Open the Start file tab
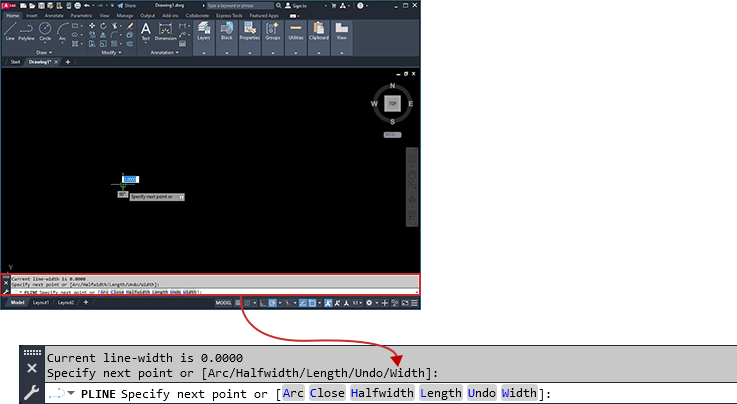737x404 pixels. [16, 62]
